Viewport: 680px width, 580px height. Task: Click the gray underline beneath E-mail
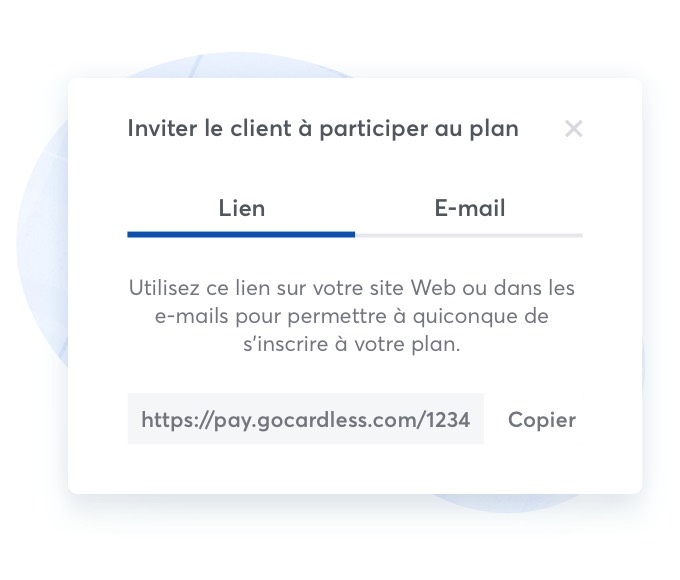point(469,234)
